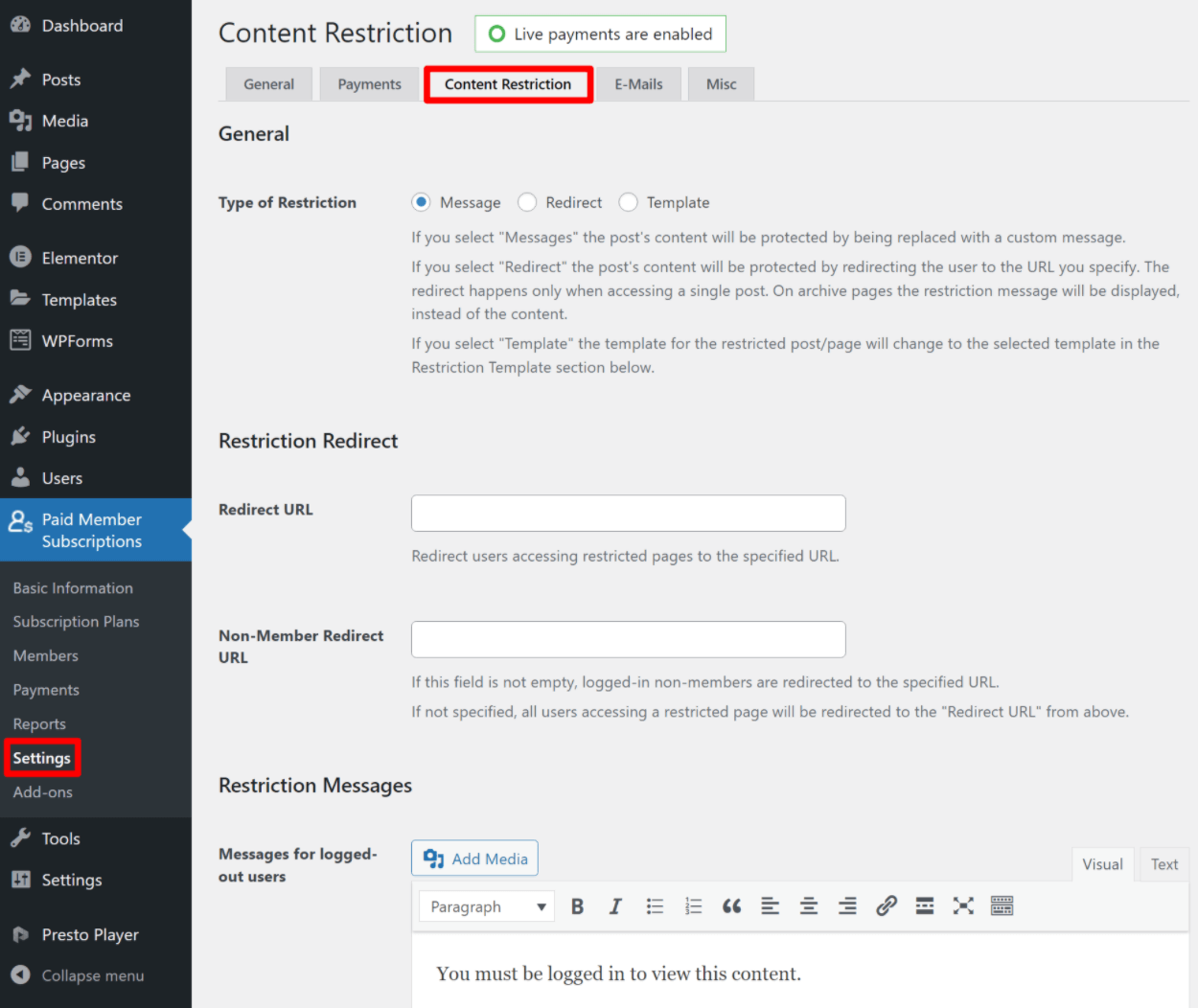Click the Collapse menu arrow icon

point(20,975)
